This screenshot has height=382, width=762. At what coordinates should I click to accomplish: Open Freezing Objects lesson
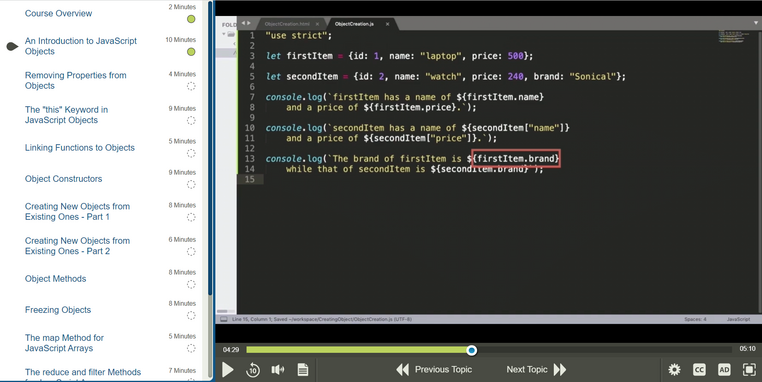(x=58, y=310)
